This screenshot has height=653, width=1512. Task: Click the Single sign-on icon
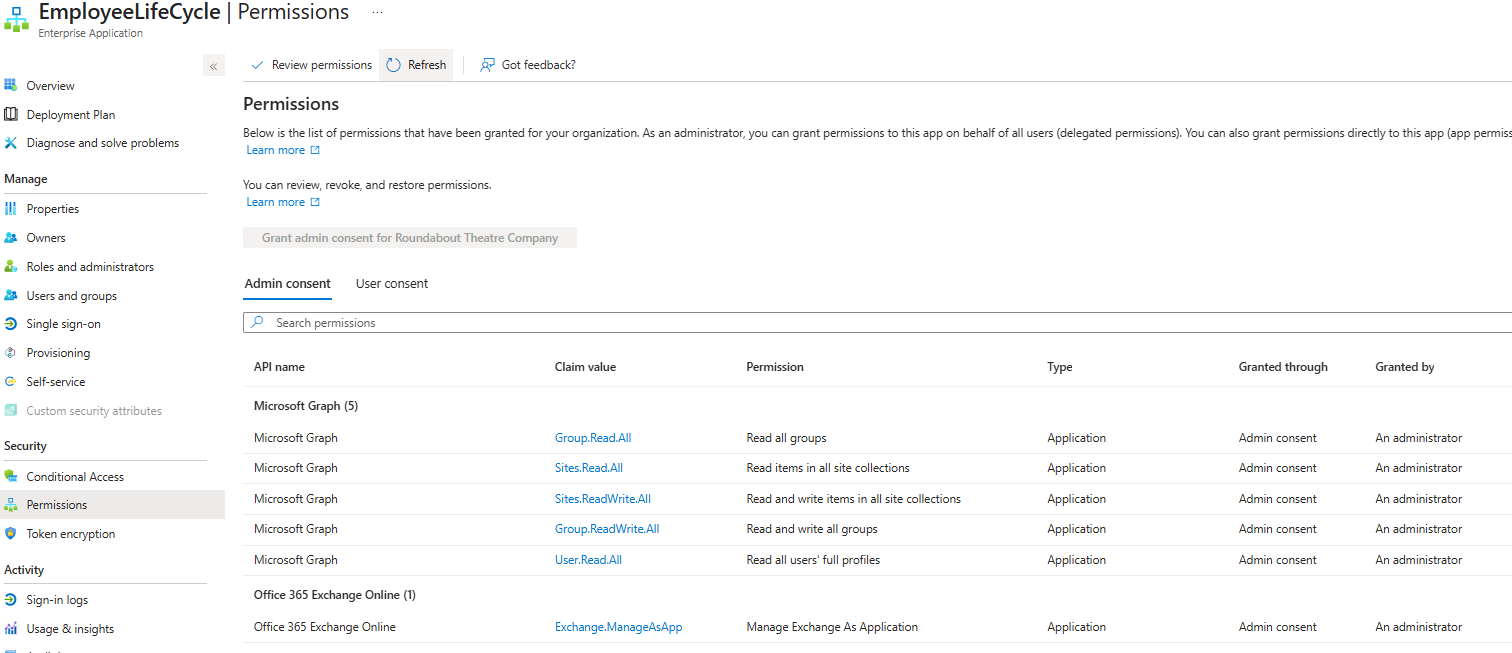click(11, 324)
